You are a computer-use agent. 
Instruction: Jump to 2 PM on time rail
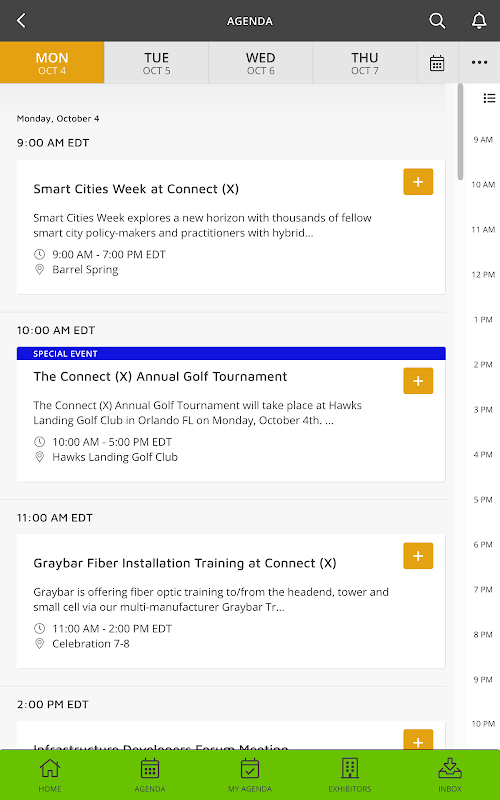pyautogui.click(x=483, y=364)
